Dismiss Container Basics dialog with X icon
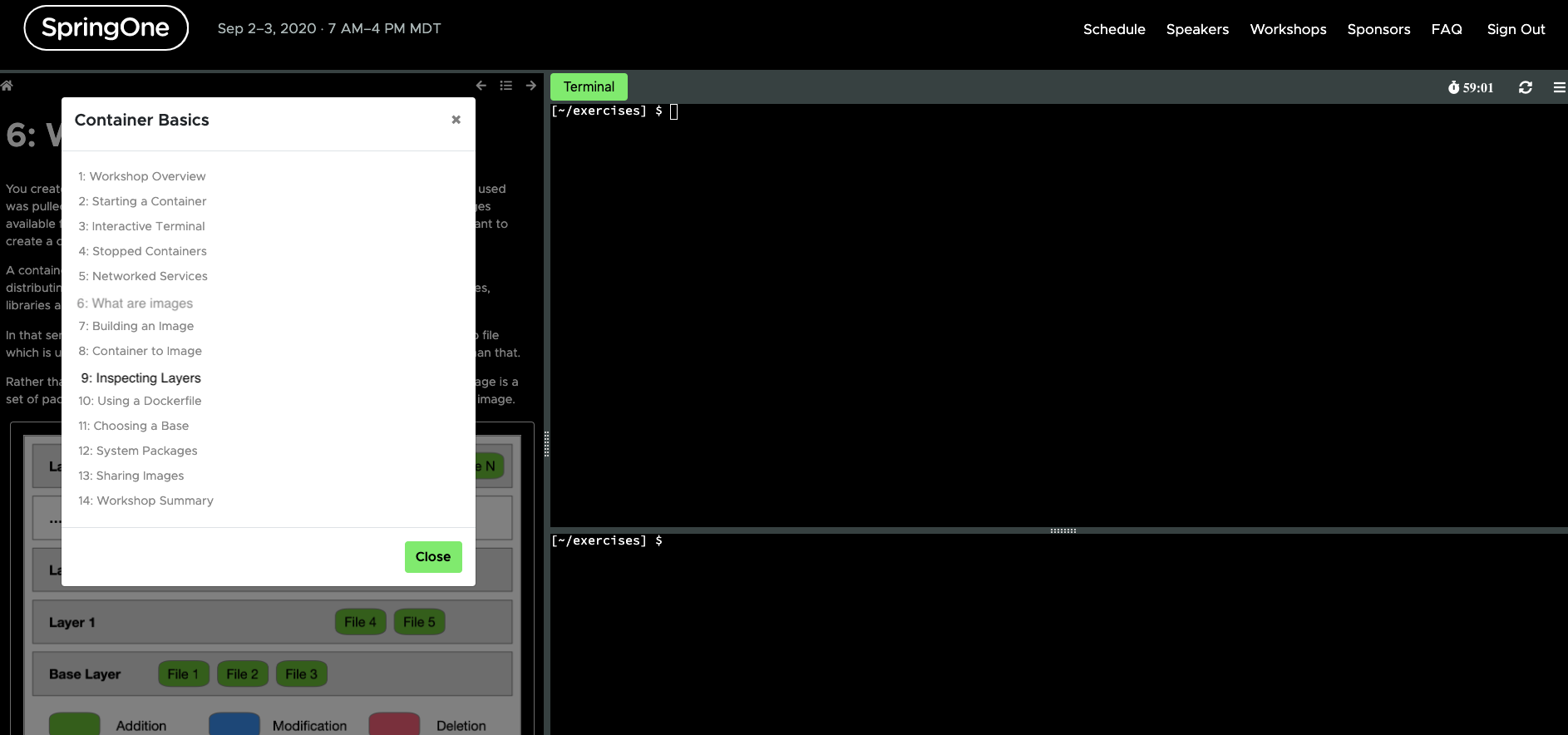1568x735 pixels. point(456,120)
